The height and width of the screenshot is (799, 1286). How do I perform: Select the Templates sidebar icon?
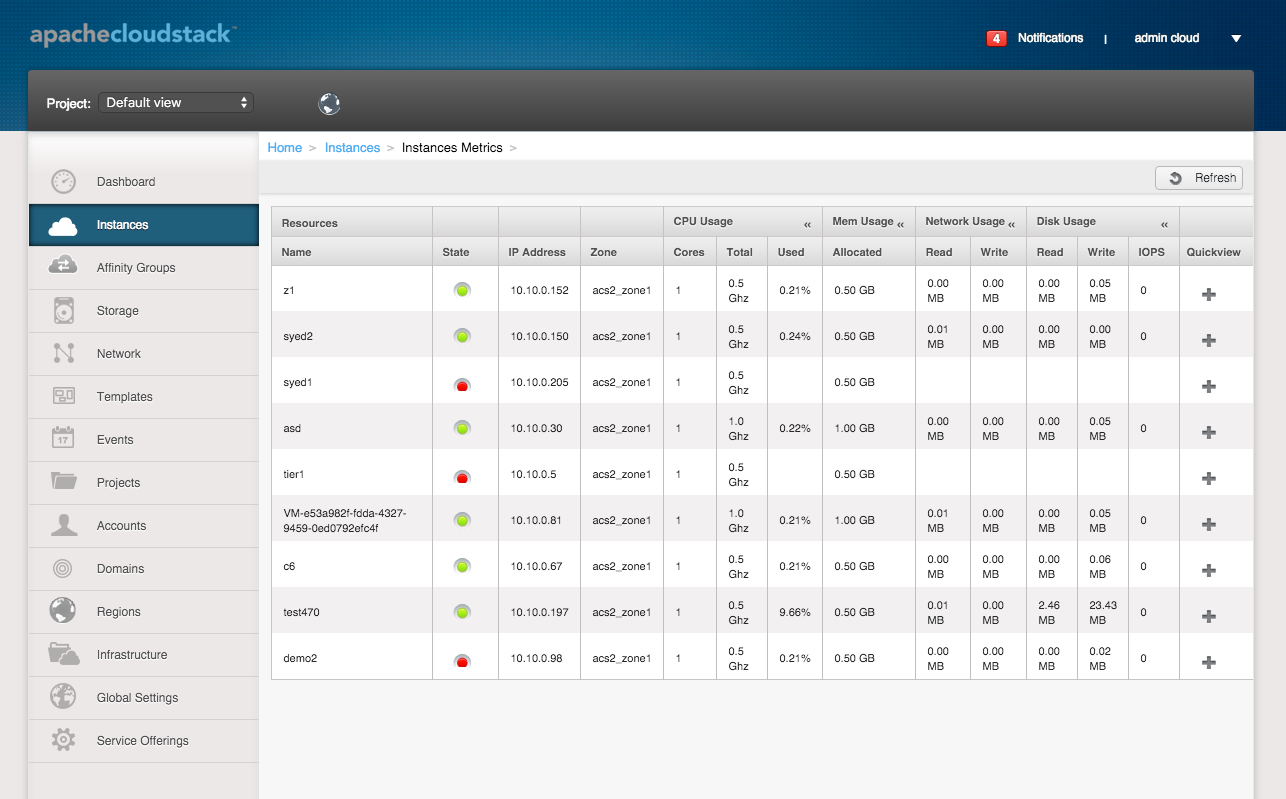[62, 396]
